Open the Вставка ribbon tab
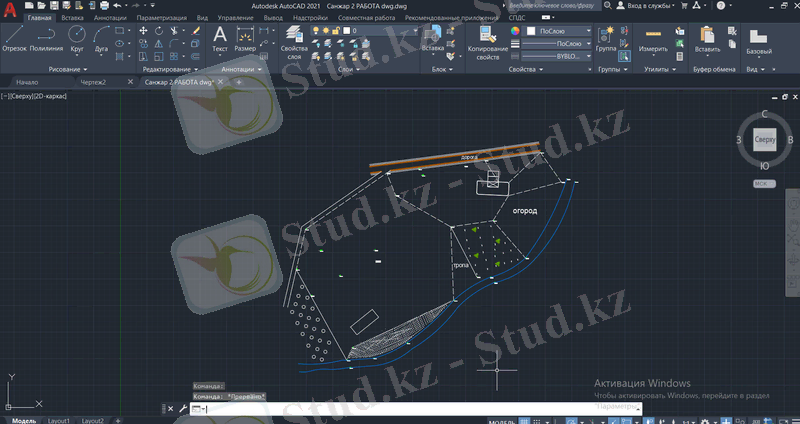This screenshot has height=424, width=800. click(x=72, y=18)
